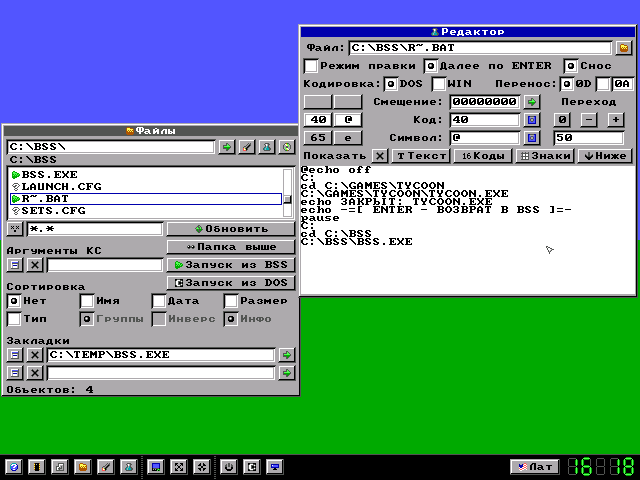
Task: Click the blue screen icon on the taskbar
Action: tap(156, 467)
